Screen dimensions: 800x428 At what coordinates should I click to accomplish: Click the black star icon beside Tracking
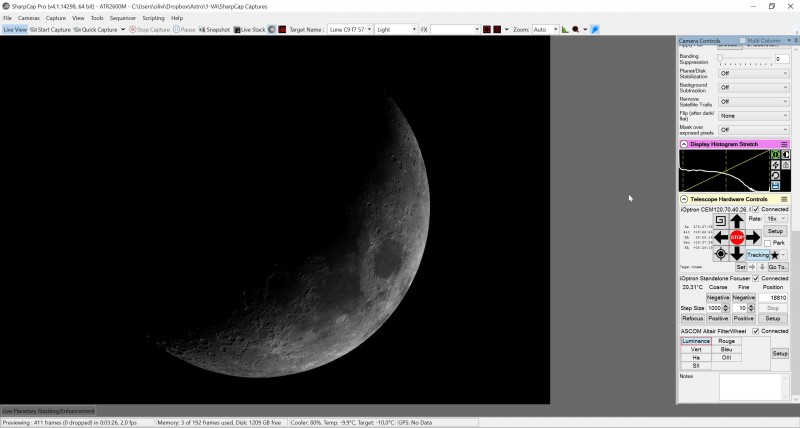coord(775,255)
